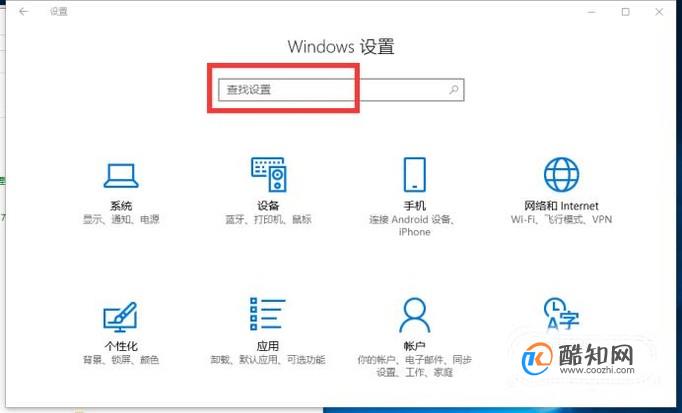Click the 卸载、默认应用、可选功能 description

click(267, 360)
